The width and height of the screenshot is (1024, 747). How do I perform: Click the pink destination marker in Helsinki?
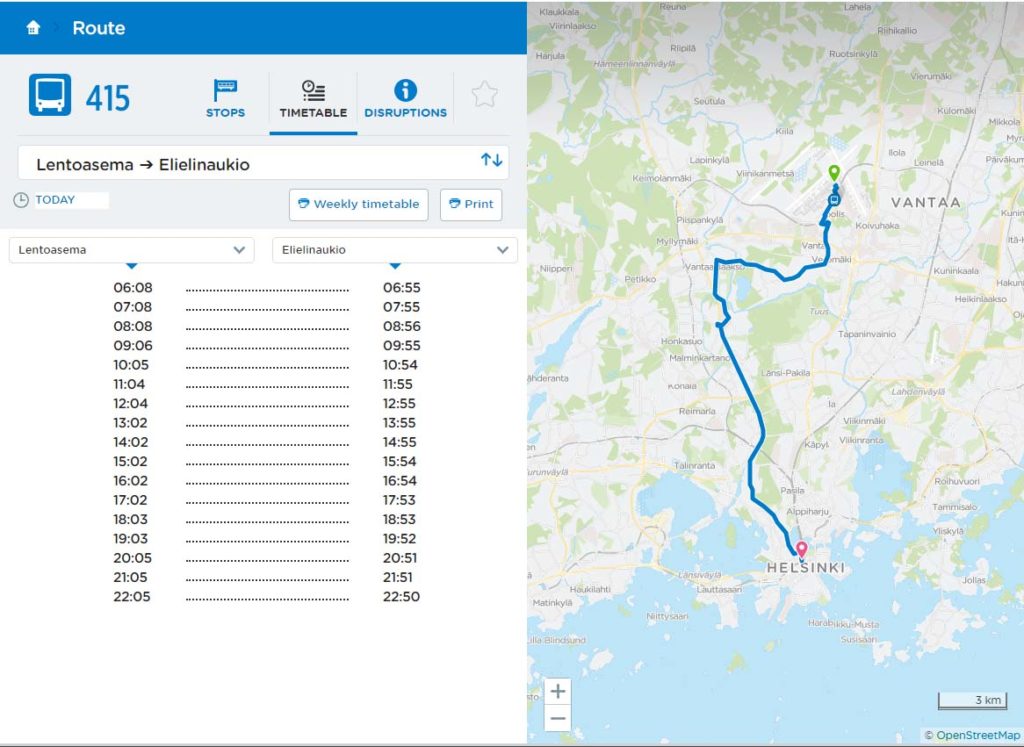(x=800, y=549)
